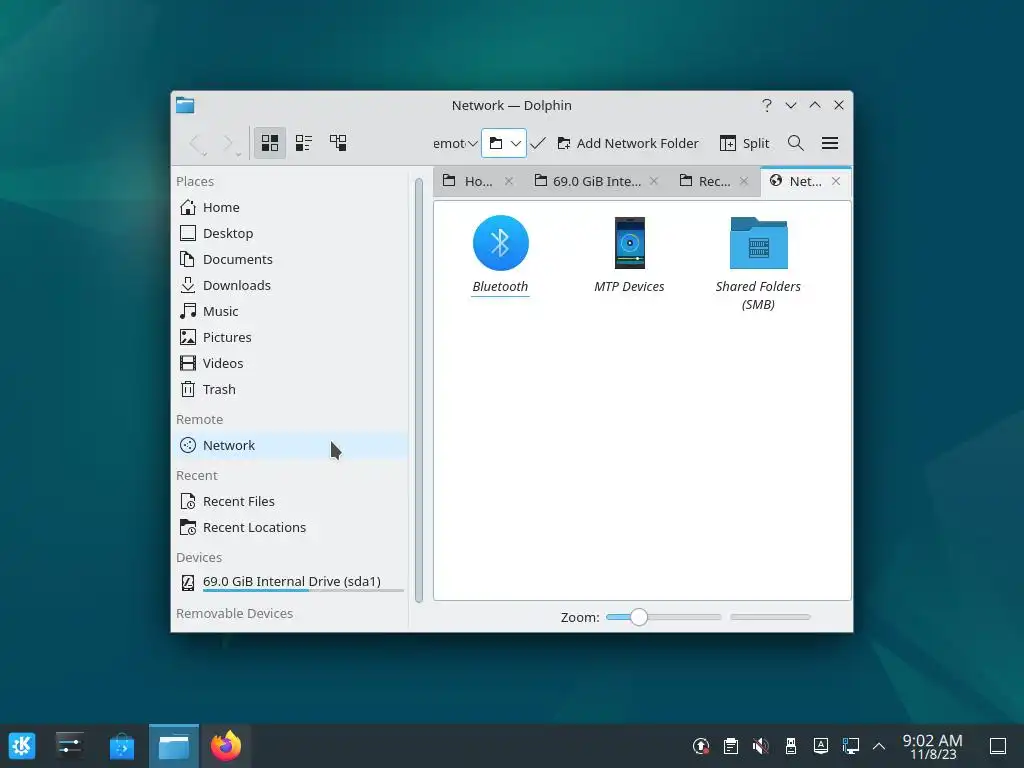Open Desktop in Places panel
The image size is (1024, 768).
[291, 233]
